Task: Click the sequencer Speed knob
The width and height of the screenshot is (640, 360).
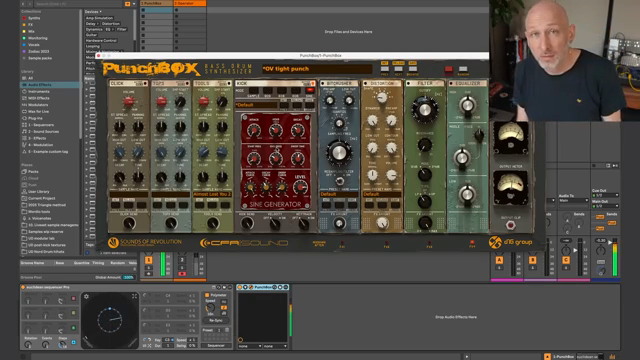Action: [x=210, y=308]
